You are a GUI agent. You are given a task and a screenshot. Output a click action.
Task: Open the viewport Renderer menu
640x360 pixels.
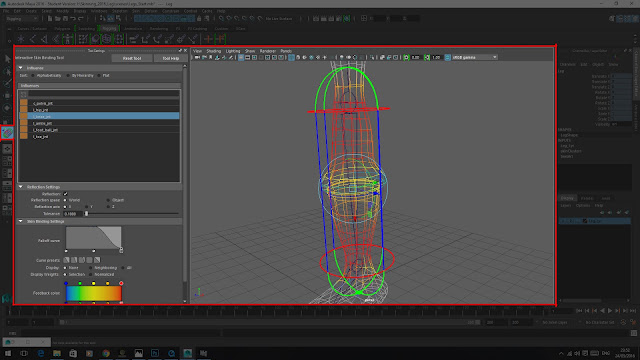pyautogui.click(x=268, y=51)
